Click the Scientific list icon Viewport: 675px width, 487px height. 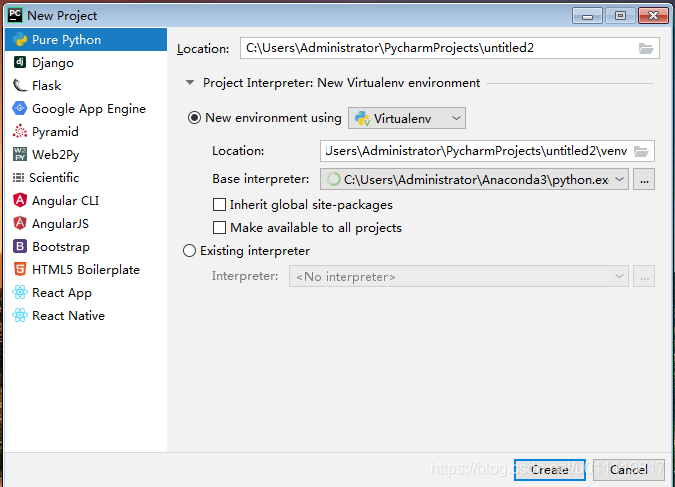(x=18, y=177)
